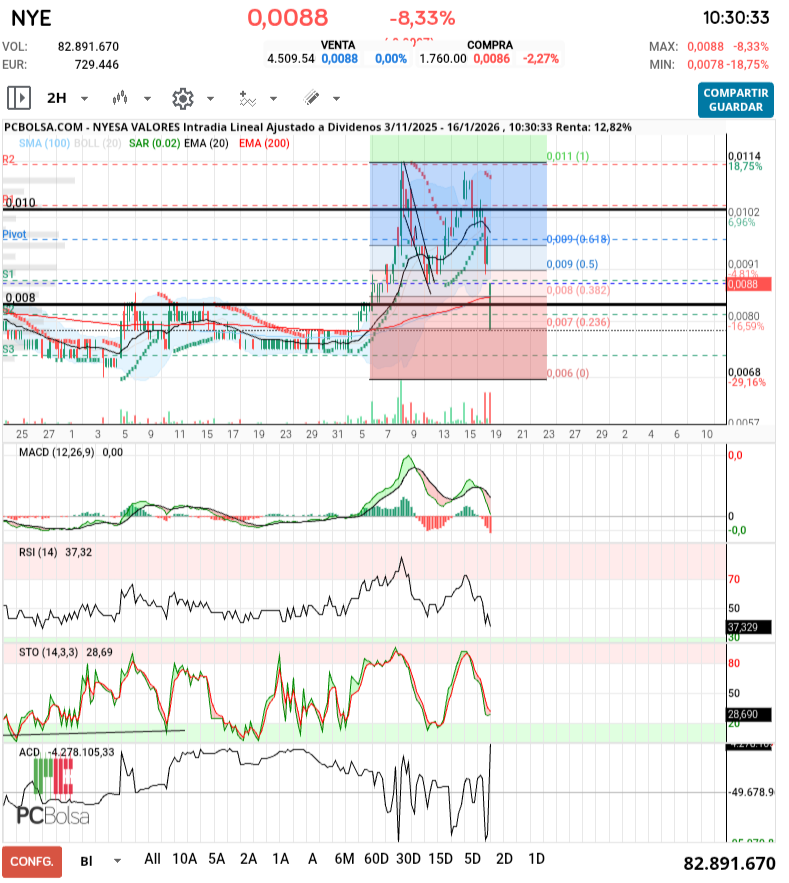Click the CONFG. button
This screenshot has height=883, width=789.
(x=32, y=861)
